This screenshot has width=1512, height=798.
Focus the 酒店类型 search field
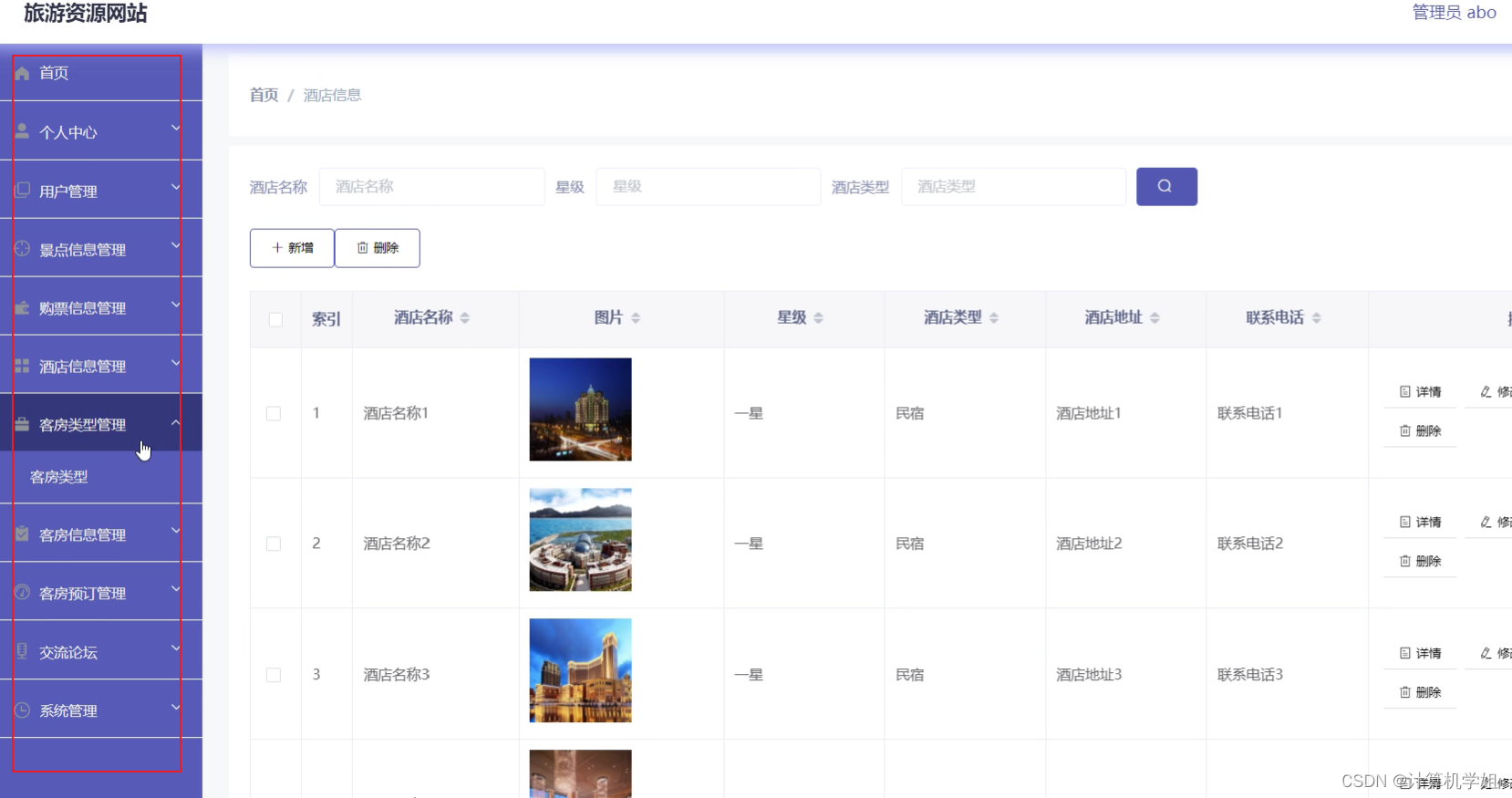(x=1013, y=186)
